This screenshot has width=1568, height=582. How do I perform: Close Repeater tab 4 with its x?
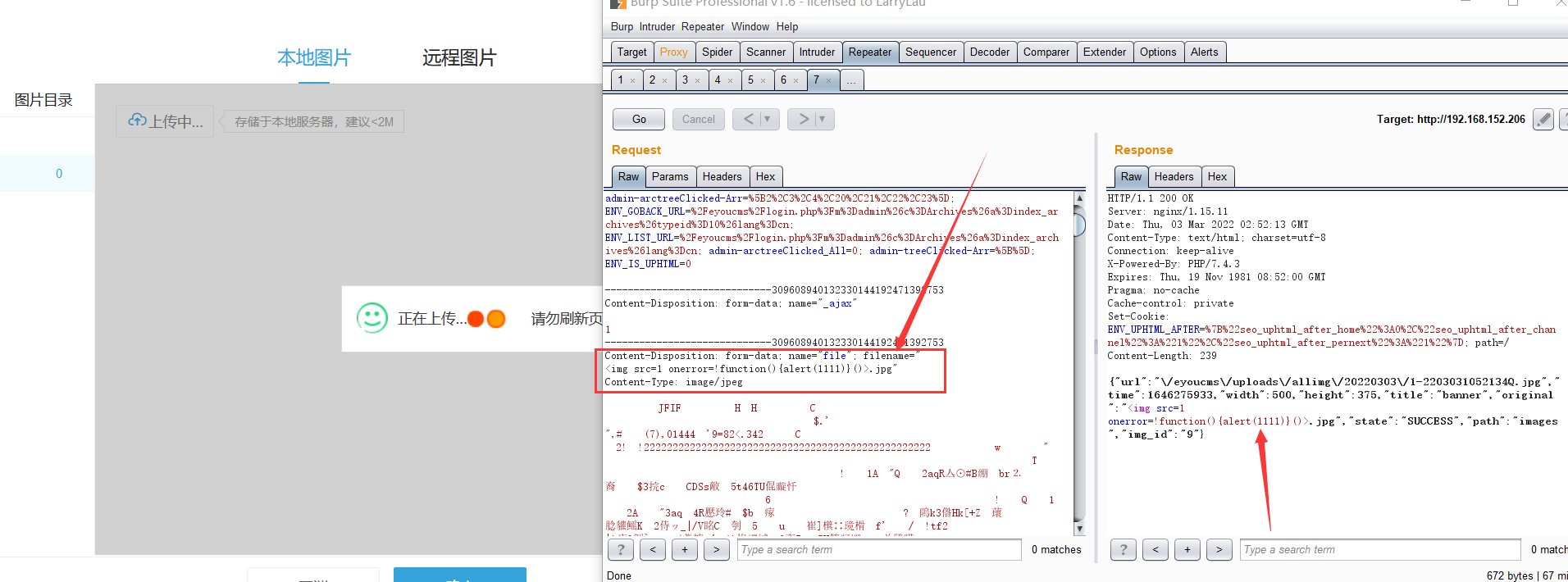[x=730, y=80]
